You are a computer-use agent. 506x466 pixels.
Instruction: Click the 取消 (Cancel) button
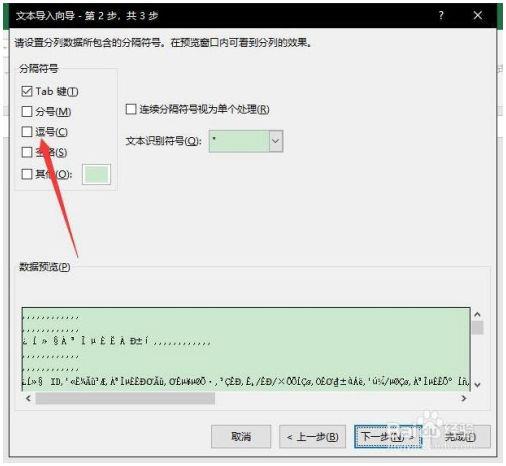tap(241, 436)
